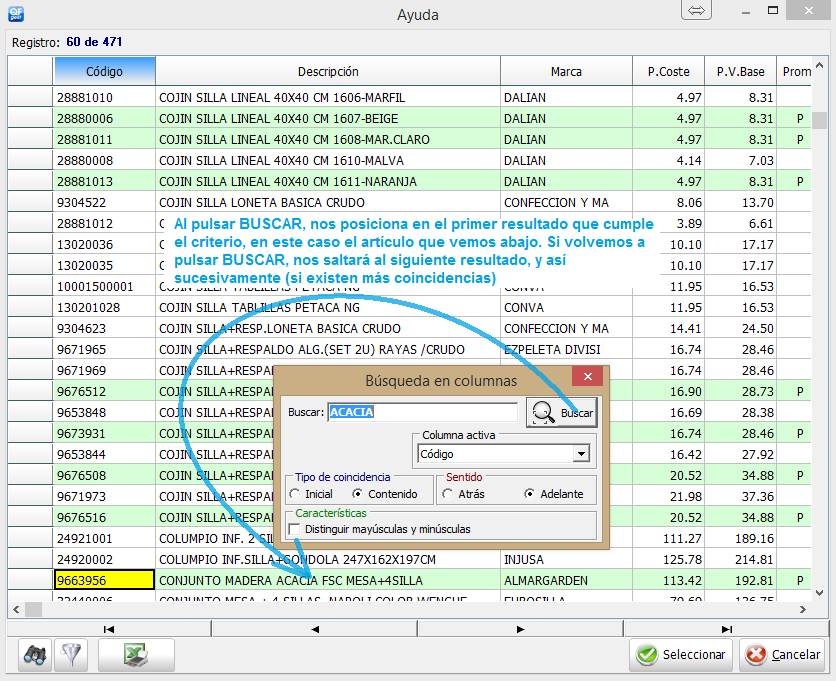Open the funnel filter tool
The height and width of the screenshot is (681, 836).
point(71,654)
